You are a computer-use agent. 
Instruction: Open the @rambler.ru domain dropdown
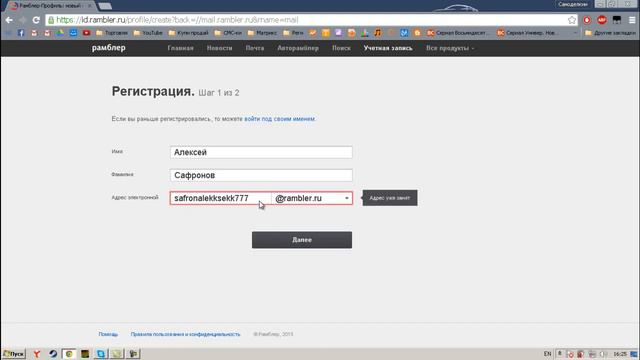(x=312, y=198)
